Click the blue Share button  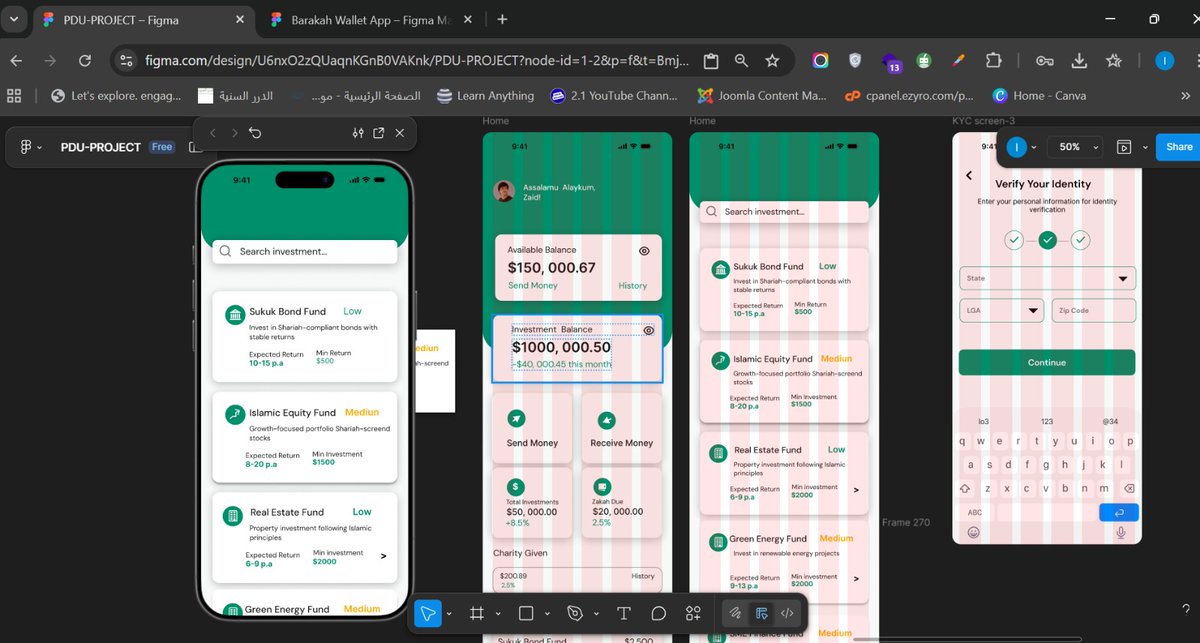coord(1177,146)
